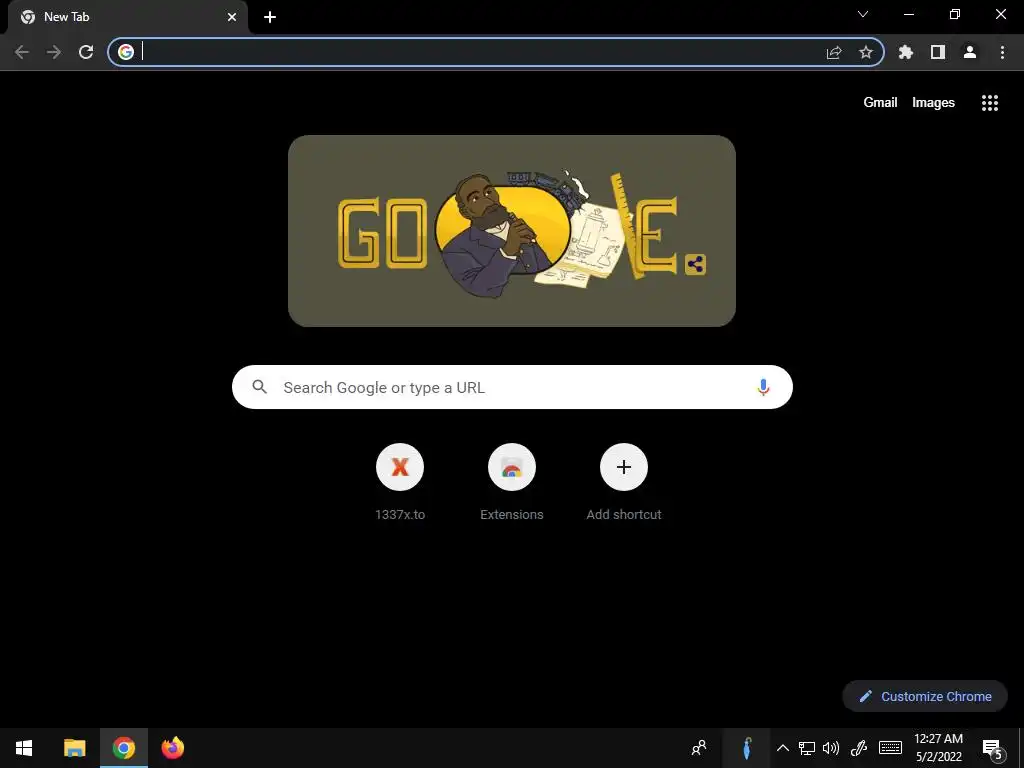Open Gmail link
The image size is (1024, 768).
click(x=880, y=103)
